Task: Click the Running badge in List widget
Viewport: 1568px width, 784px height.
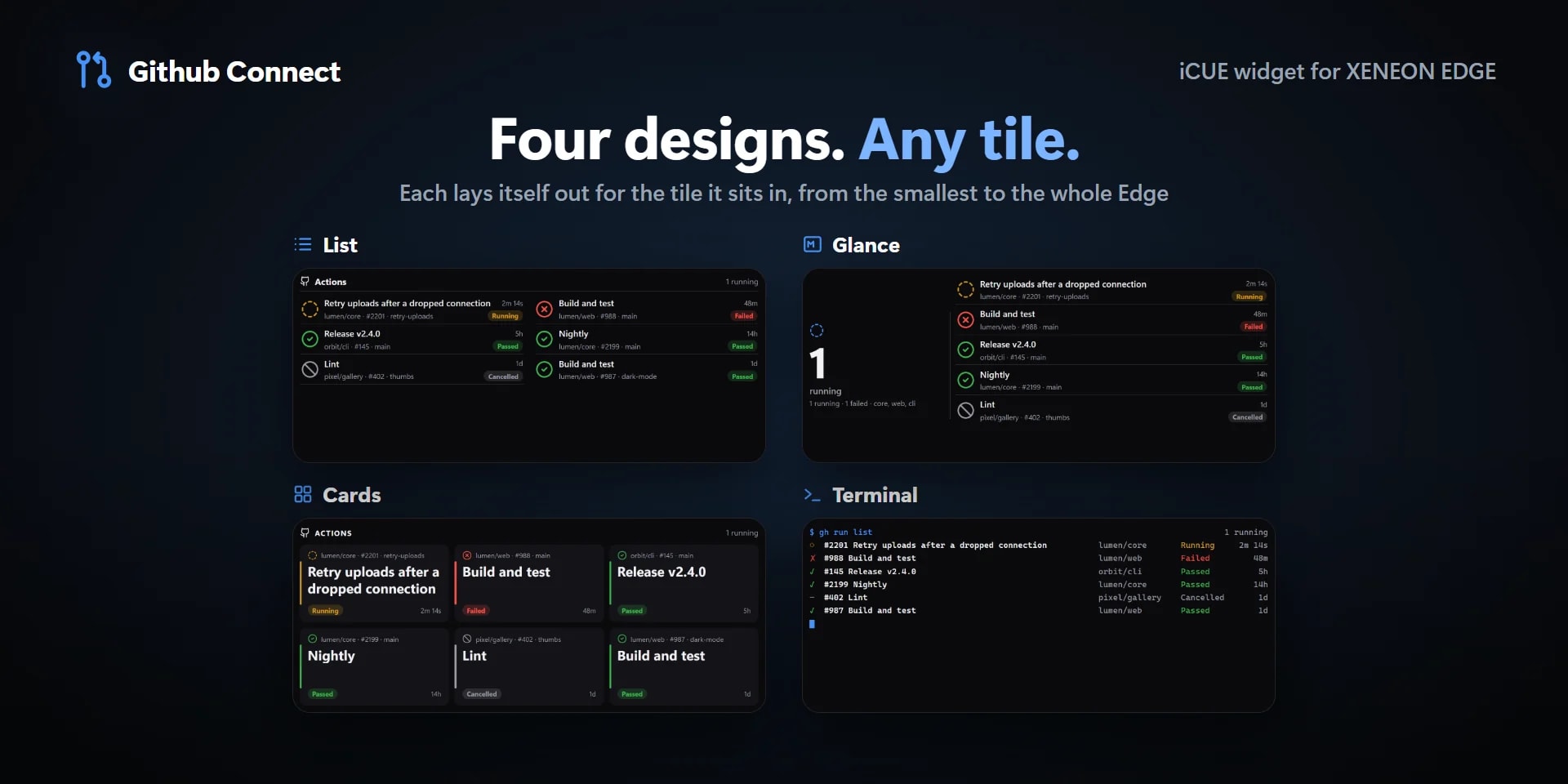Action: point(505,316)
